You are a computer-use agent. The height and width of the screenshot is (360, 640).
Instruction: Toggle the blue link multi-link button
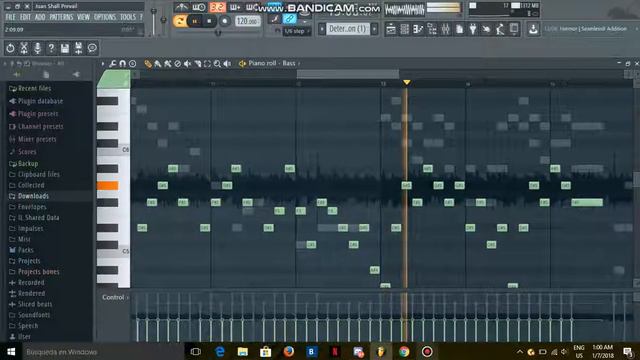[x=289, y=18]
